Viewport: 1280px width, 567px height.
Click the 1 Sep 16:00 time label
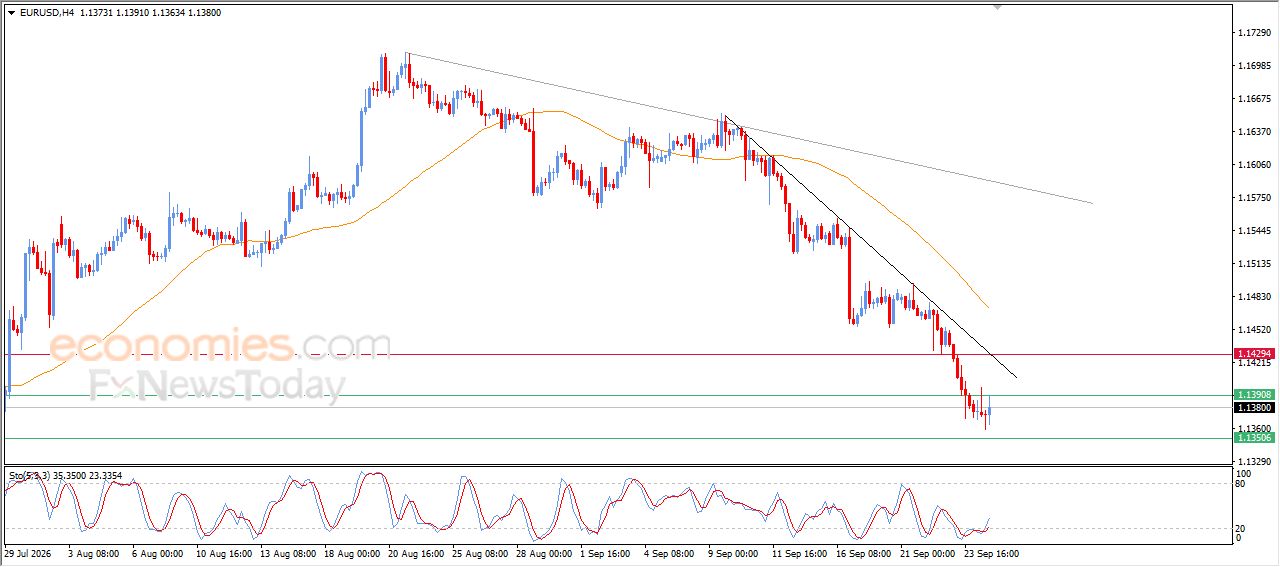[x=606, y=553]
